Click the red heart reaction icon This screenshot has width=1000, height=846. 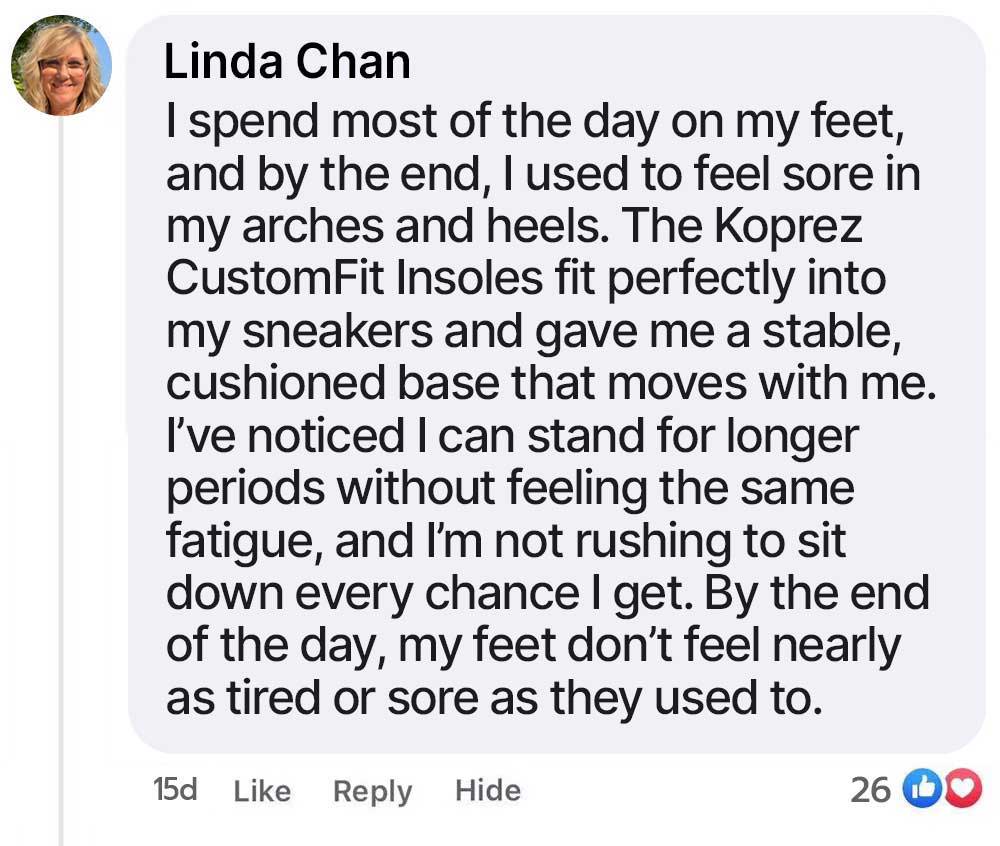click(x=963, y=789)
